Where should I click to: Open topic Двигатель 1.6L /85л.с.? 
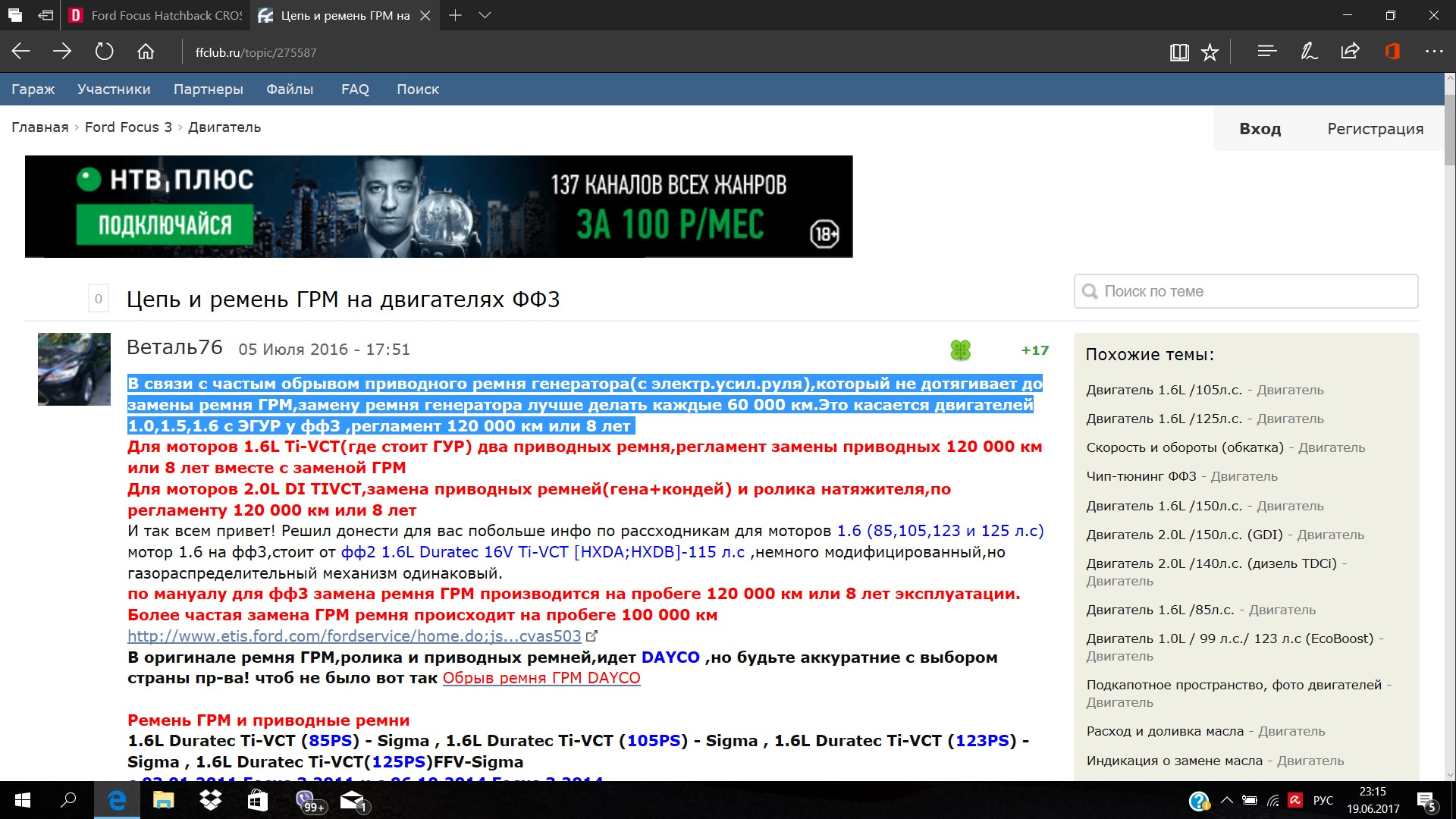click(1160, 610)
